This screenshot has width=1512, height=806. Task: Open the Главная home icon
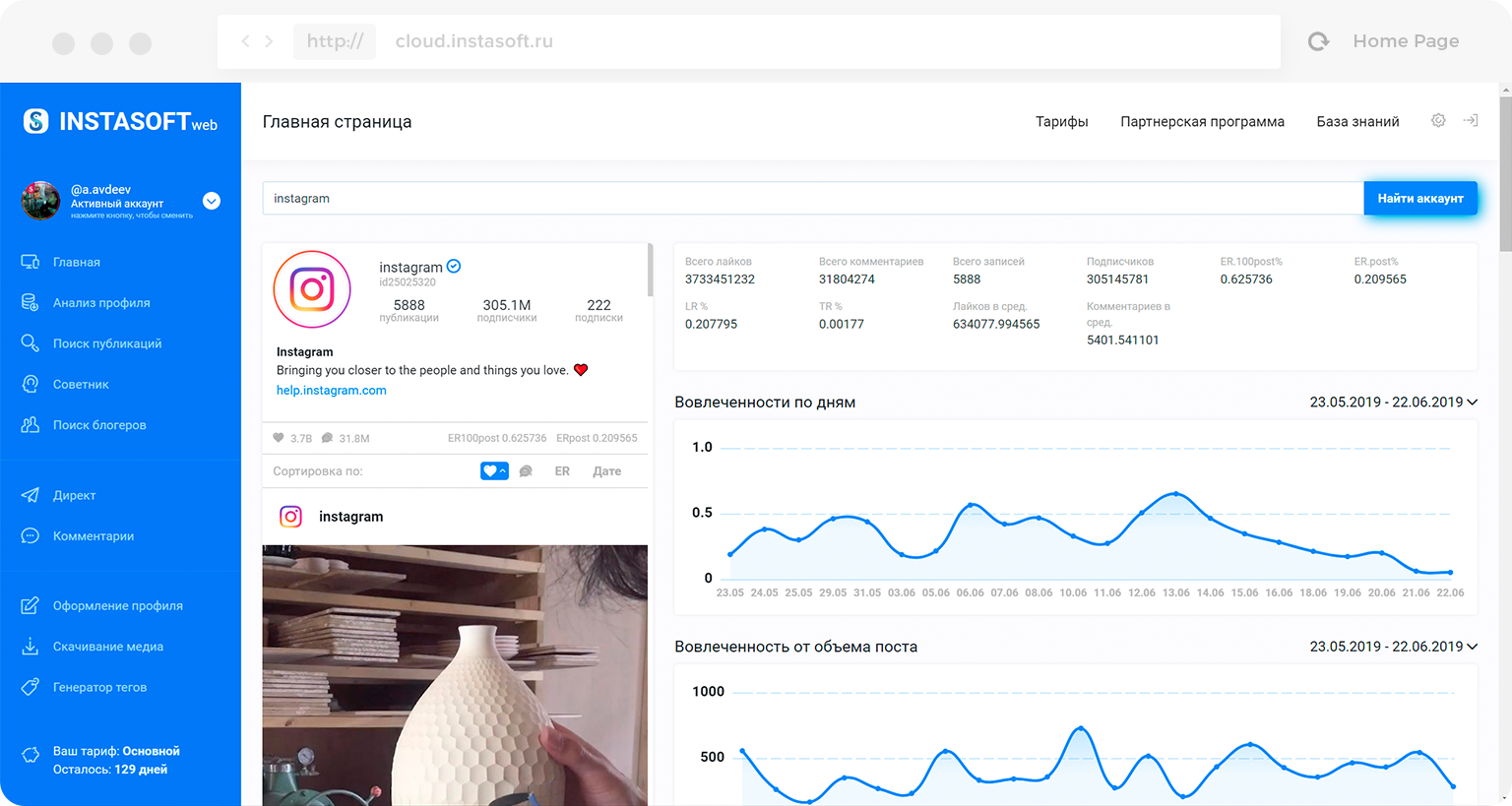pyautogui.click(x=31, y=262)
